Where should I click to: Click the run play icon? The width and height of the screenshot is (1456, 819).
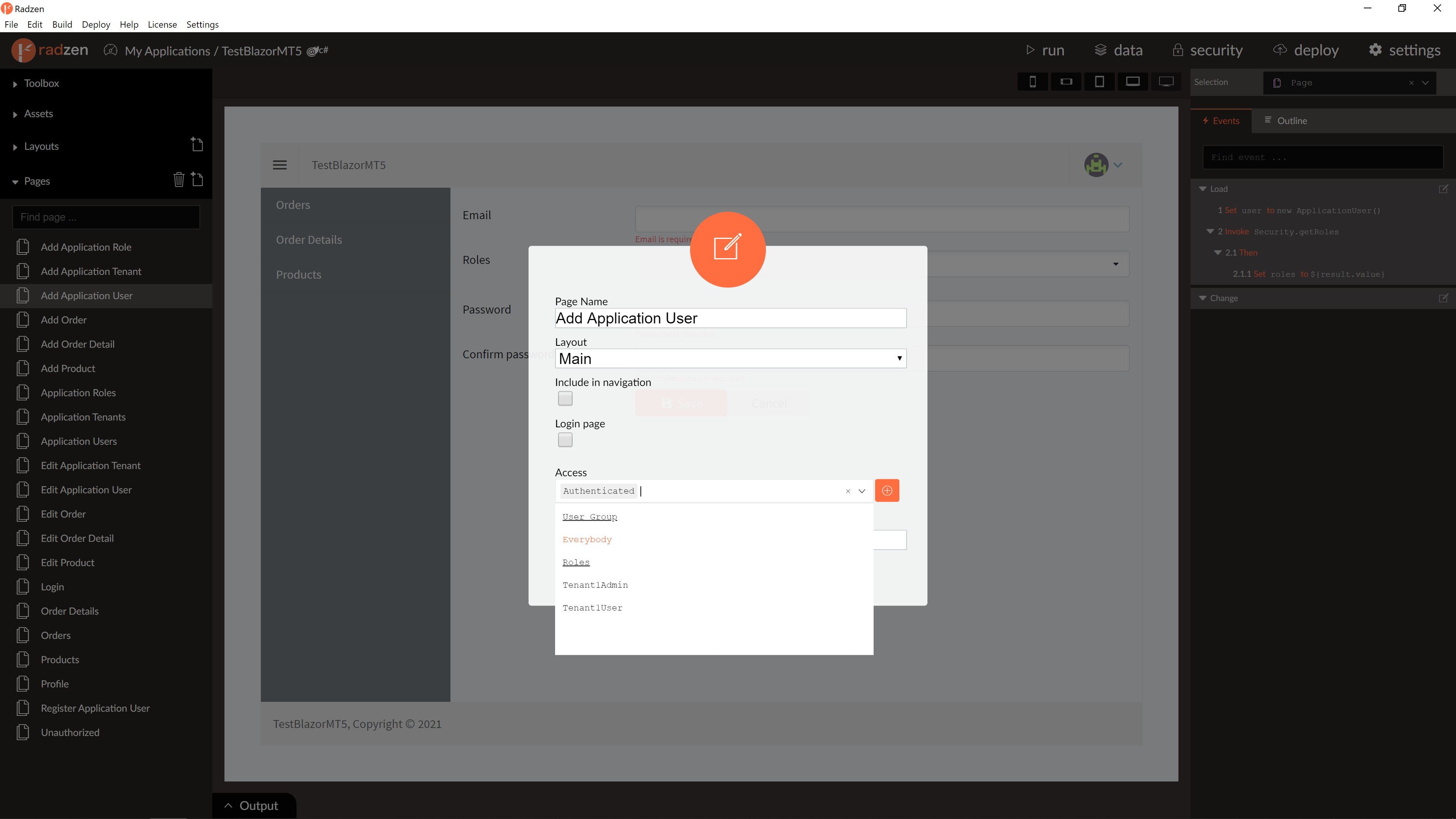[x=1030, y=50]
